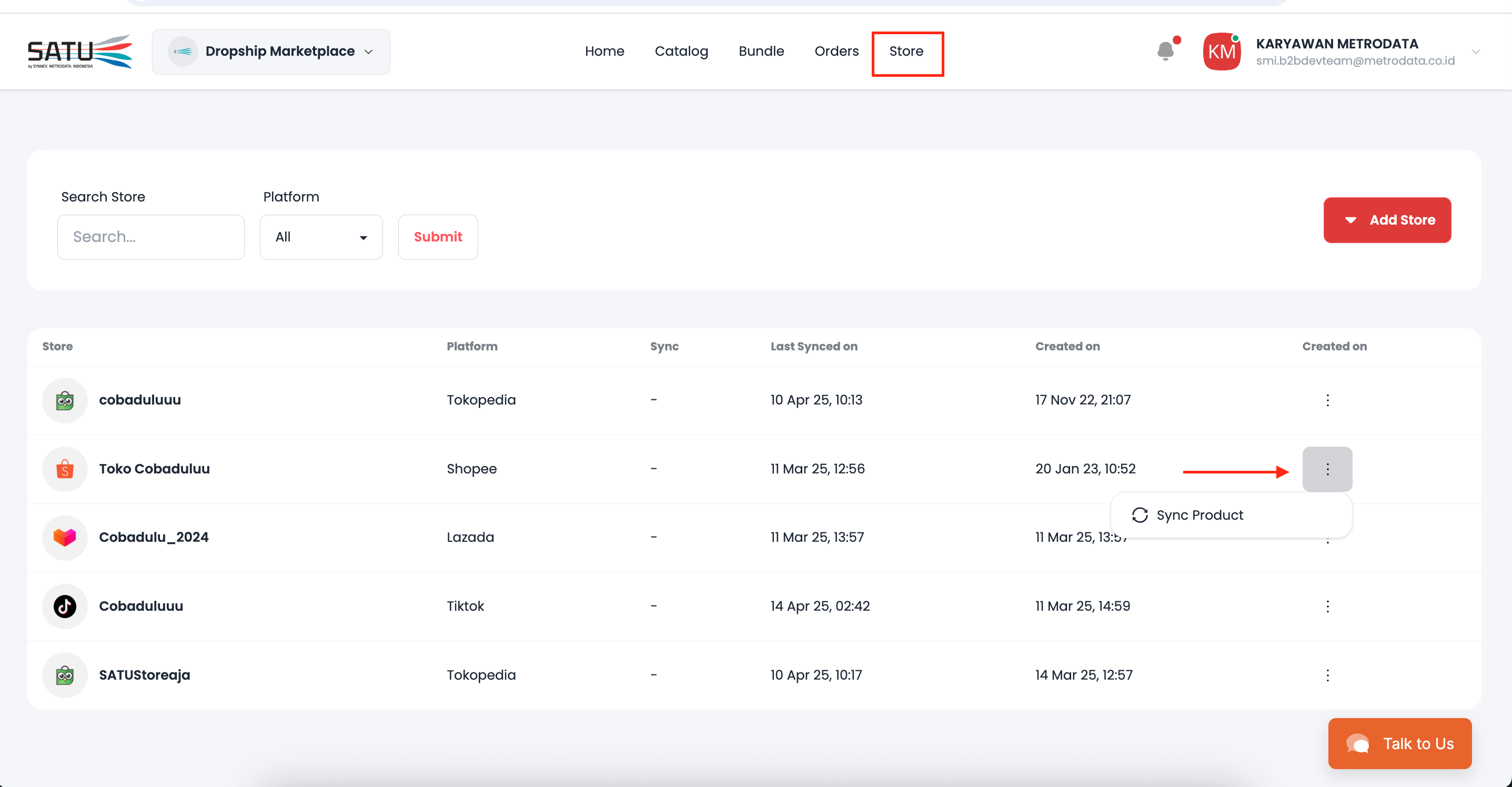Open Talk to Us chat
The image size is (1512, 787).
click(1399, 743)
